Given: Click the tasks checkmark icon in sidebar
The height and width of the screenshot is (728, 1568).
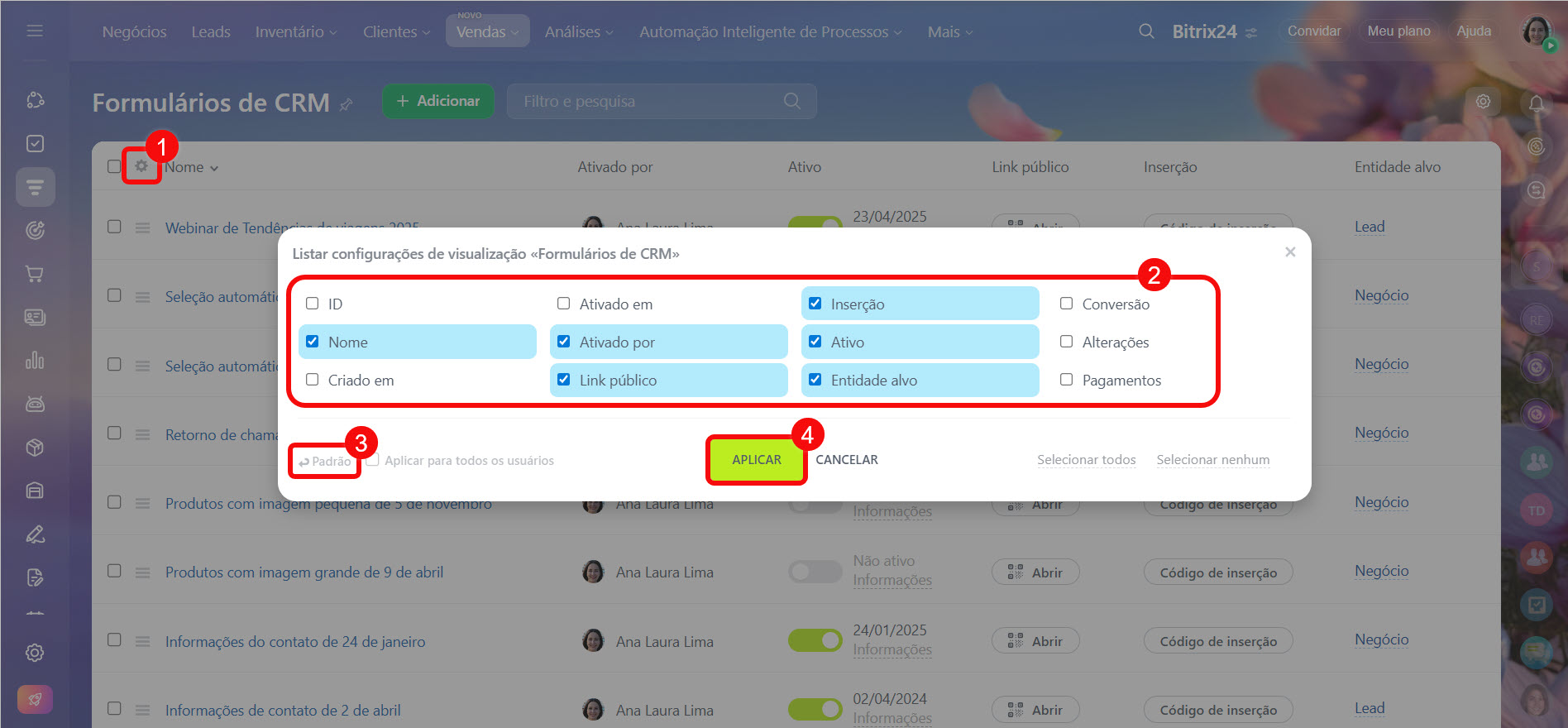Looking at the screenshot, I should coord(35,144).
